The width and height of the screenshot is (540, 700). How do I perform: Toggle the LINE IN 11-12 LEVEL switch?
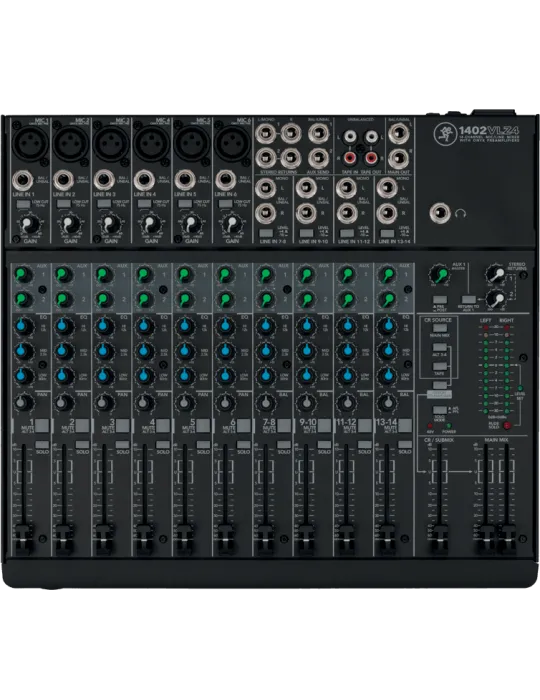[x=347, y=233]
